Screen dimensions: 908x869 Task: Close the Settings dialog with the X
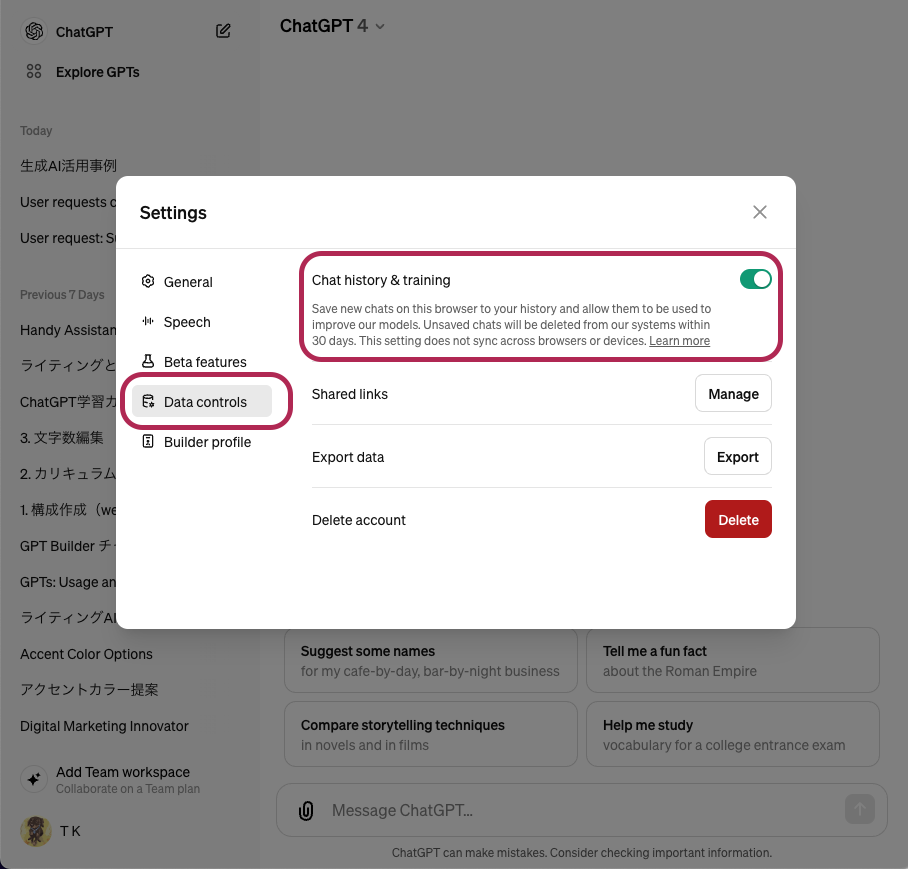click(x=760, y=212)
